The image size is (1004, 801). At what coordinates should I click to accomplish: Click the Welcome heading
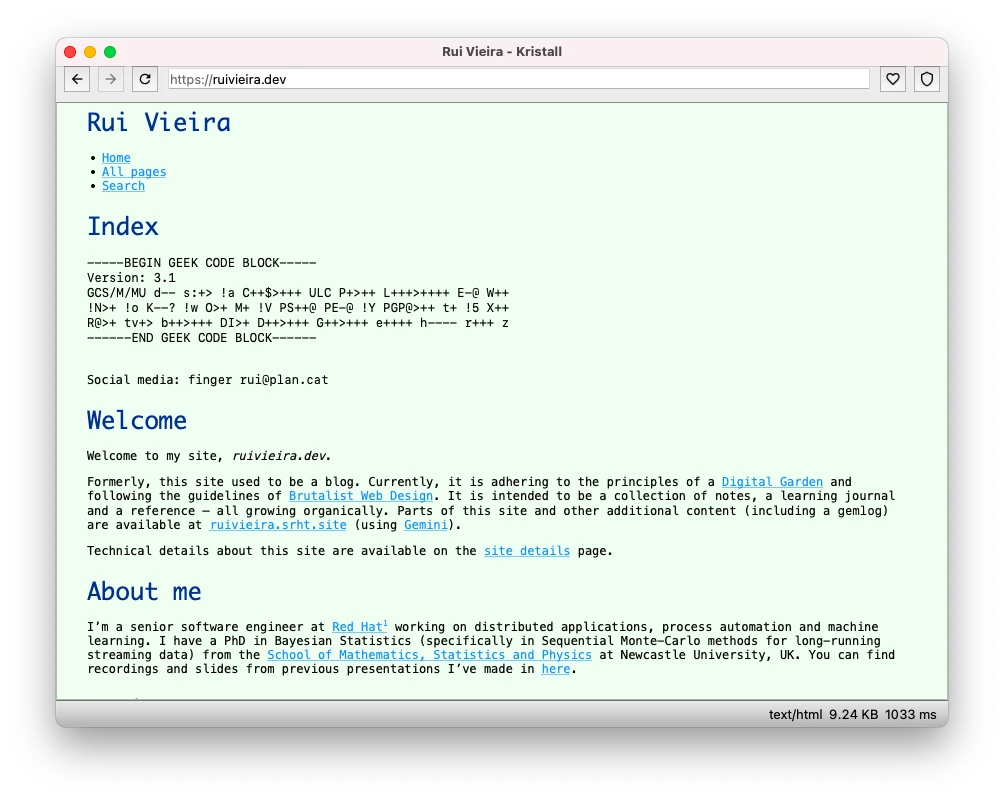(137, 420)
